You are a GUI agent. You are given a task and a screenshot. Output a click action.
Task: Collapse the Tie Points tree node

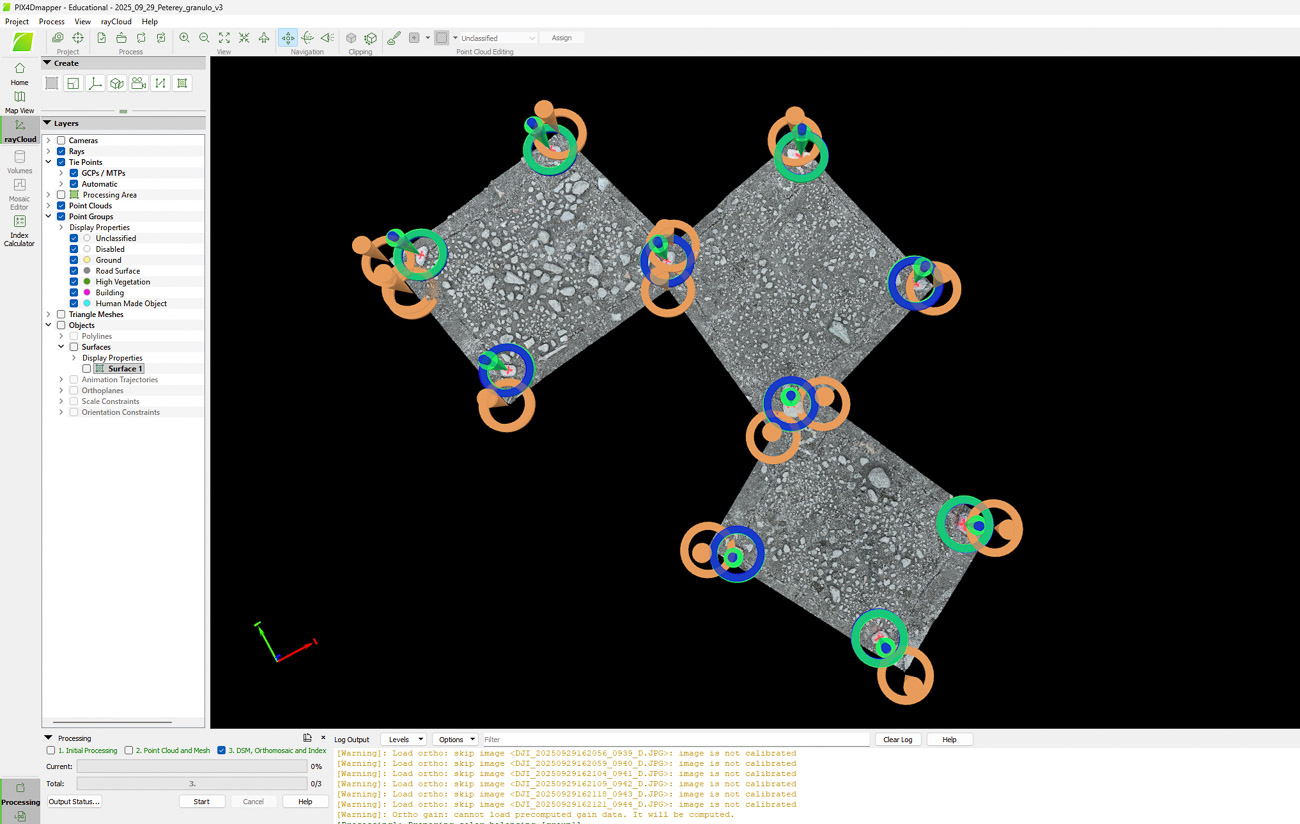pyautogui.click(x=48, y=162)
